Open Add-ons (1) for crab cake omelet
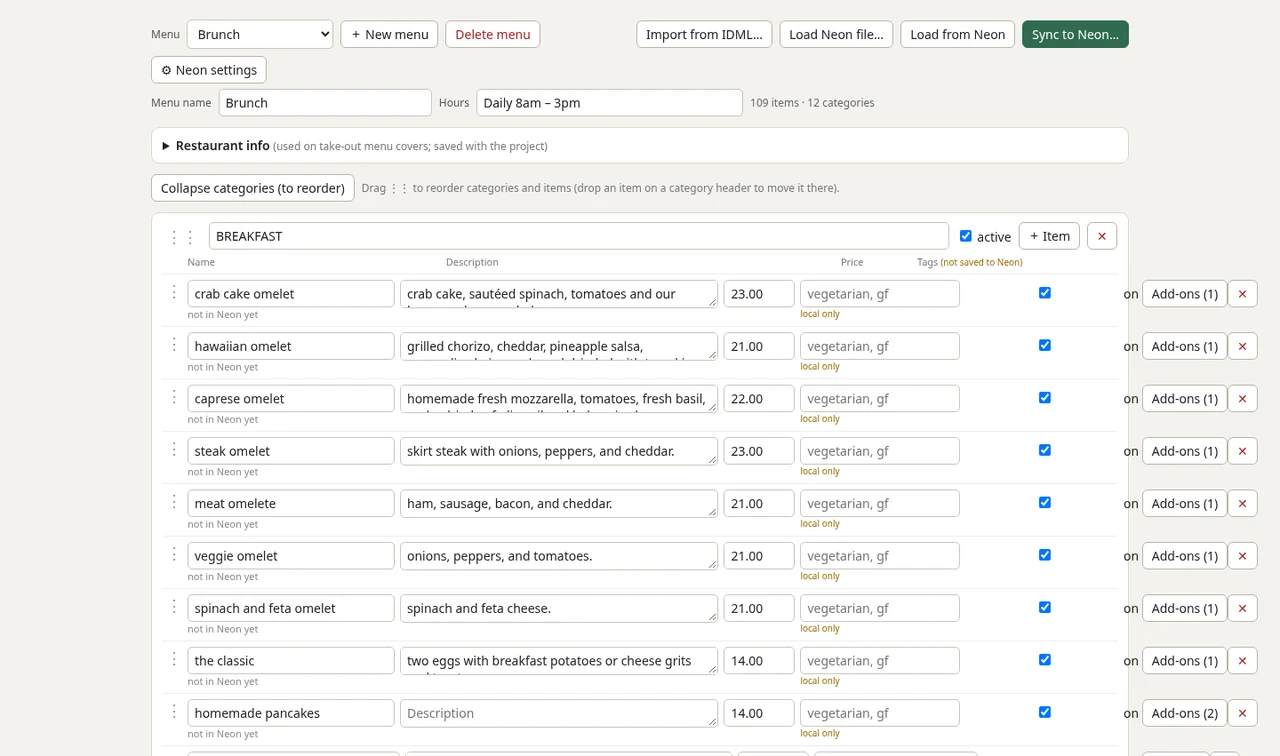 point(1184,294)
